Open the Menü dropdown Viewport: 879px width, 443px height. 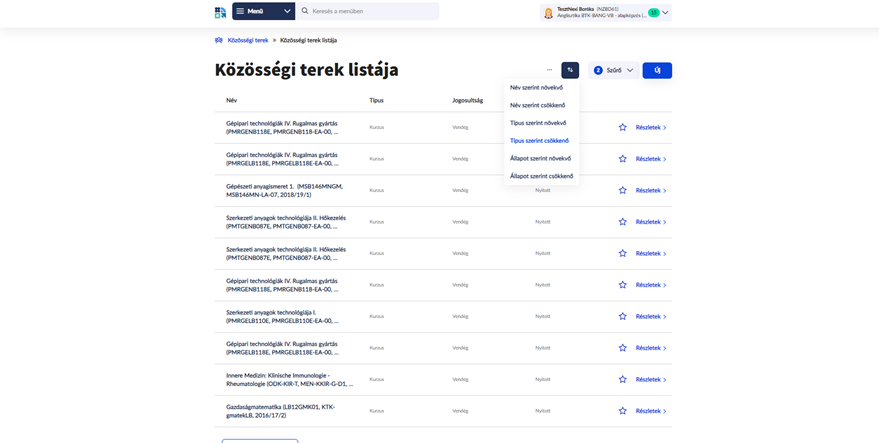coord(263,11)
